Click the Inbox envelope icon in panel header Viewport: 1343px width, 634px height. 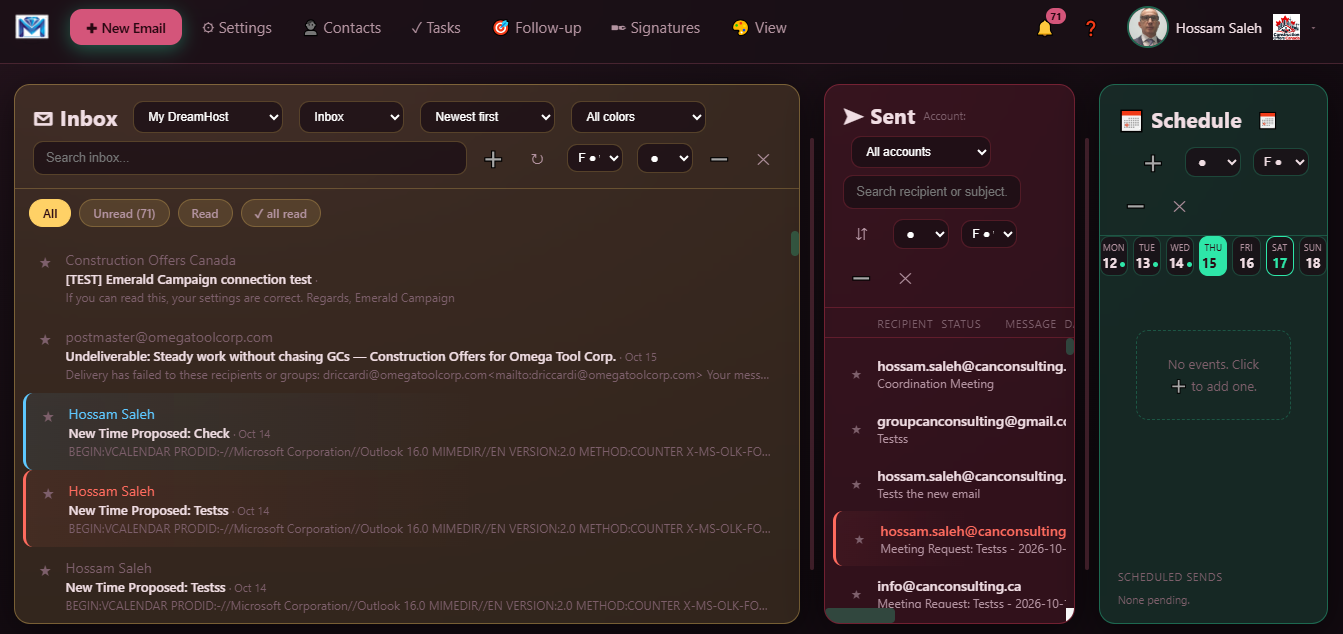43,119
